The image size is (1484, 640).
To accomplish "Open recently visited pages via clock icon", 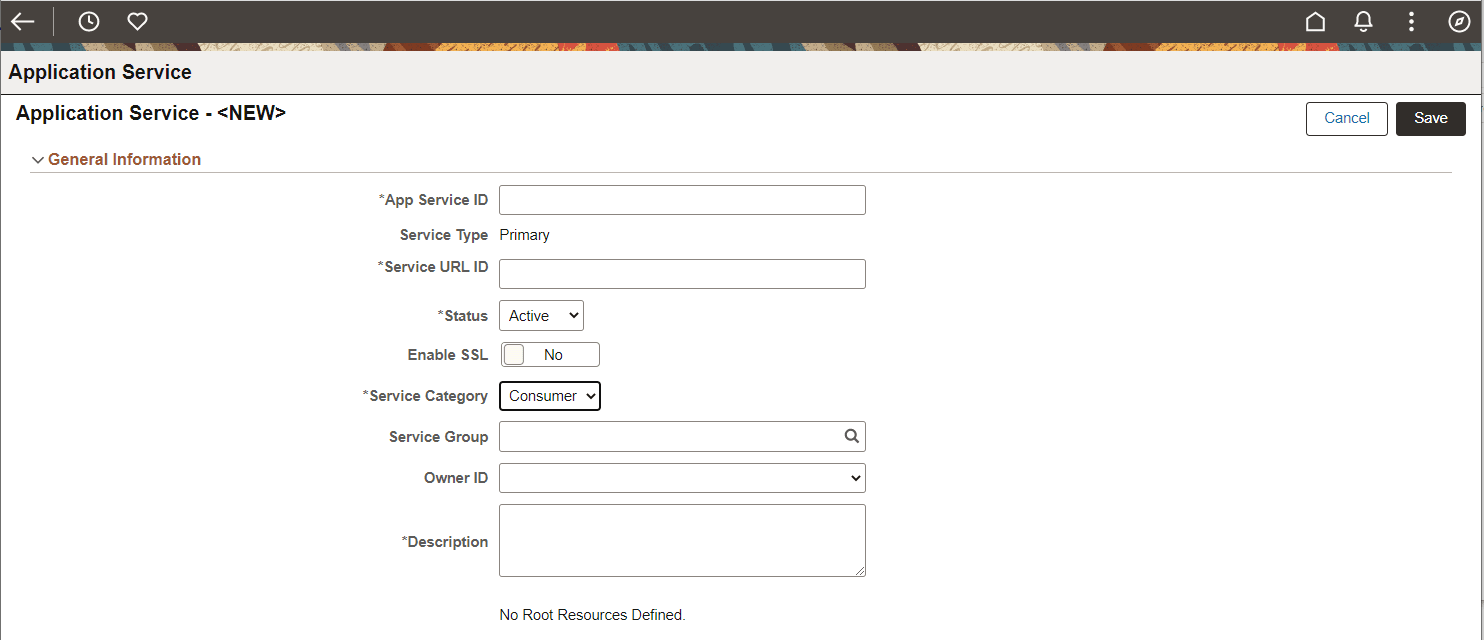I will pos(89,21).
